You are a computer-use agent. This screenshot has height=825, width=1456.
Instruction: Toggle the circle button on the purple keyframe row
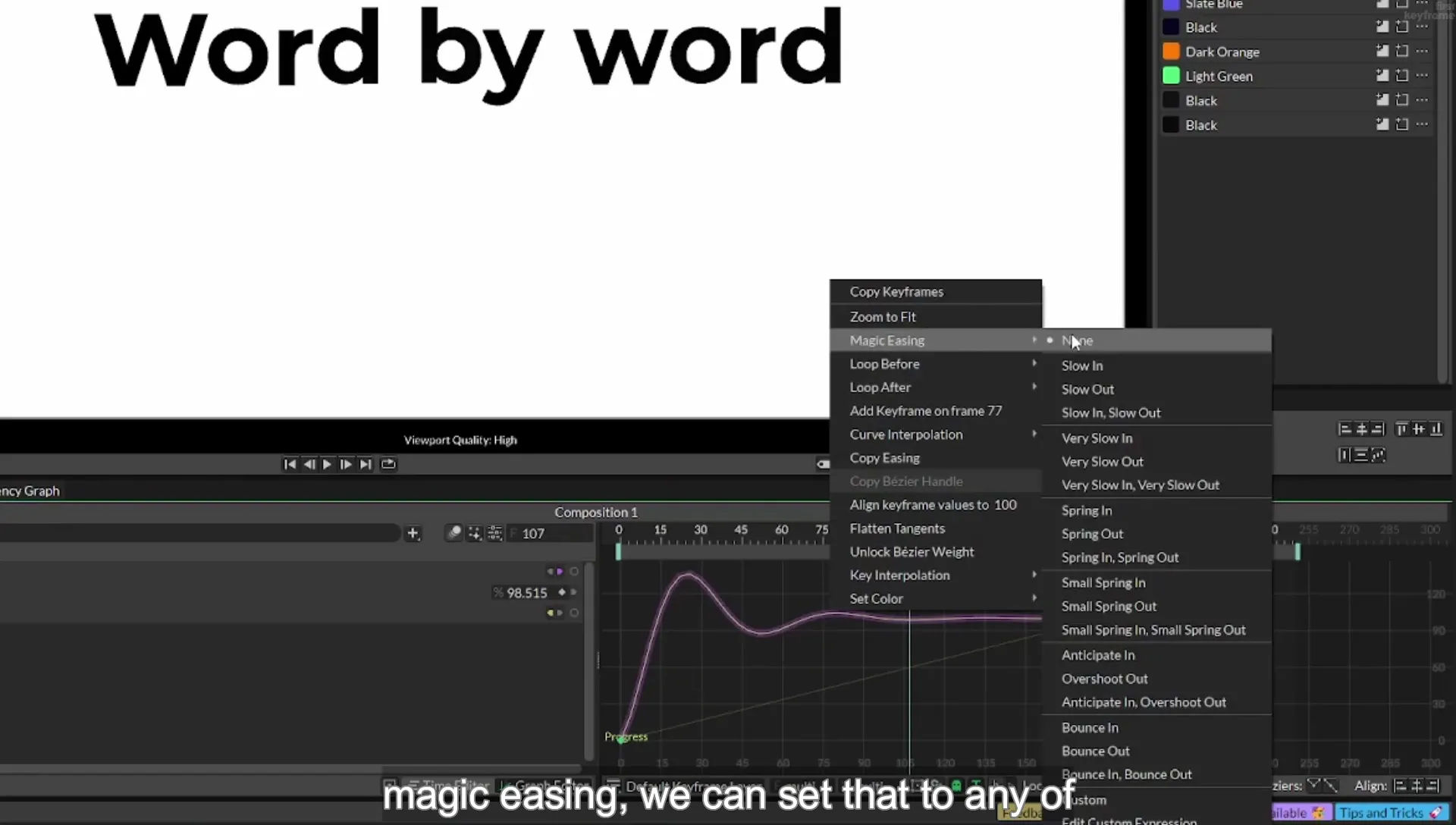574,572
